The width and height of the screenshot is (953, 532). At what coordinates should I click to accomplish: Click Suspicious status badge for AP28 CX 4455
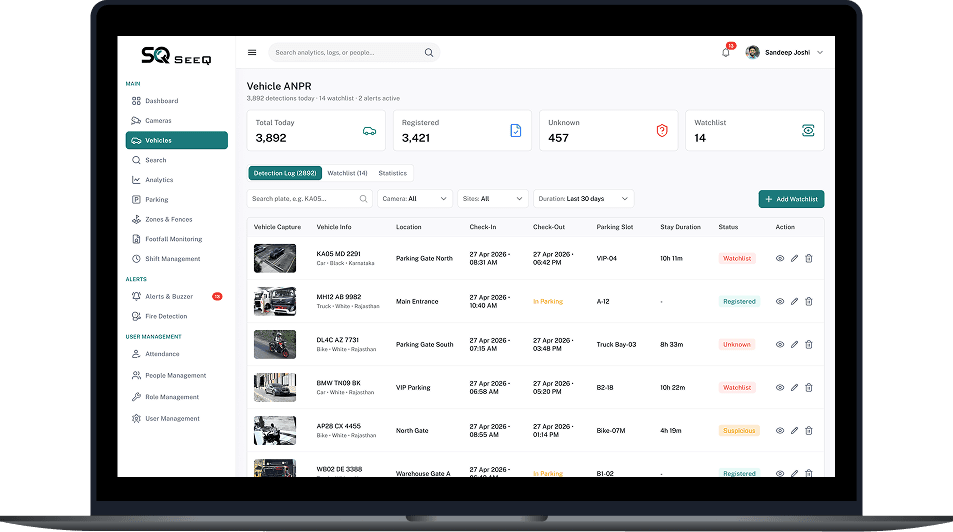pos(739,430)
